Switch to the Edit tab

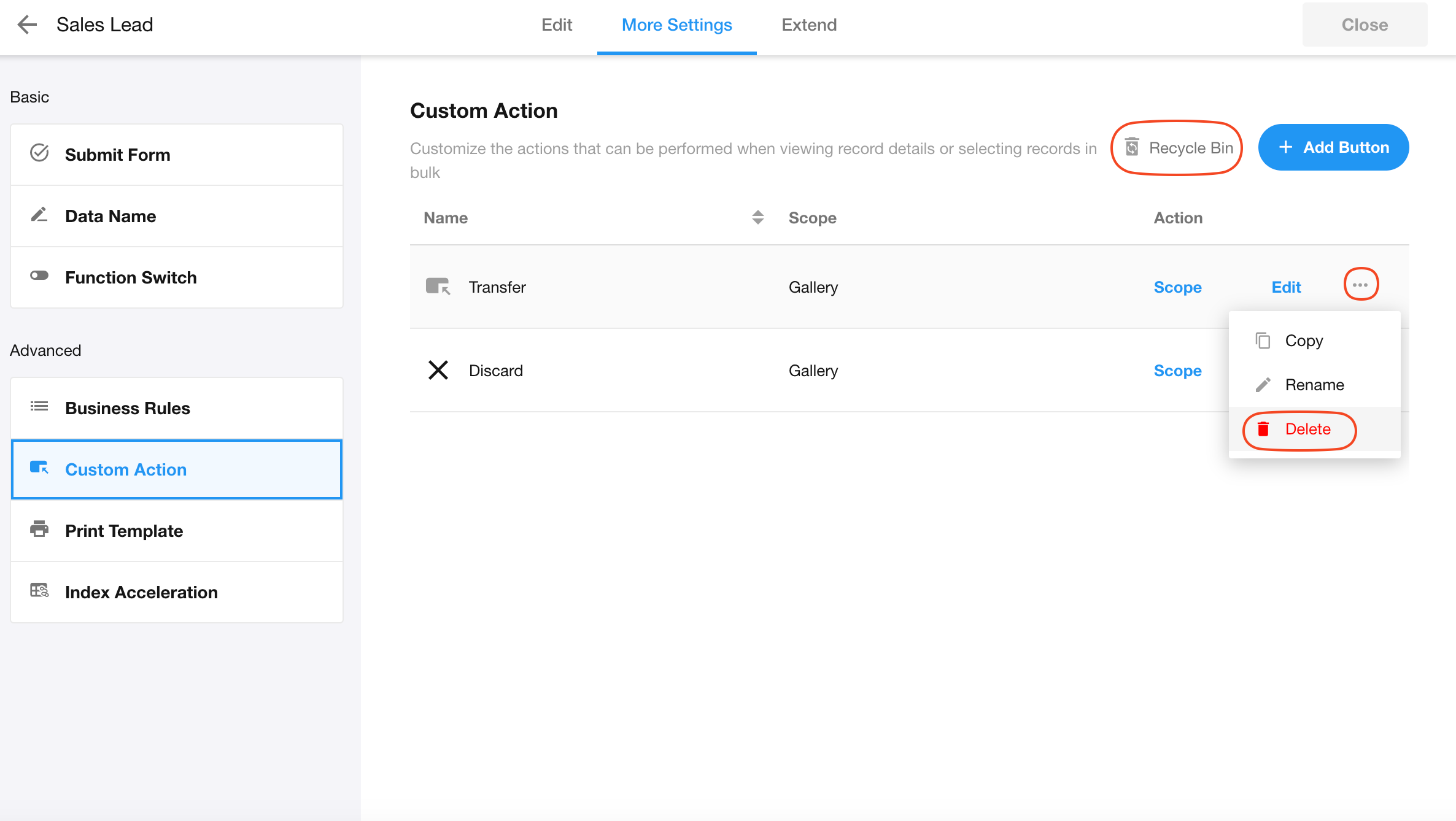pyautogui.click(x=556, y=25)
